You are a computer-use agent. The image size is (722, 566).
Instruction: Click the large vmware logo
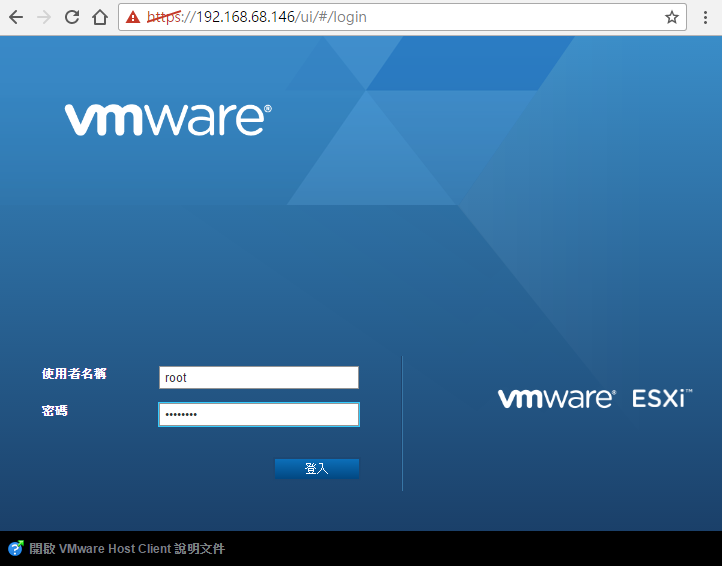[168, 120]
